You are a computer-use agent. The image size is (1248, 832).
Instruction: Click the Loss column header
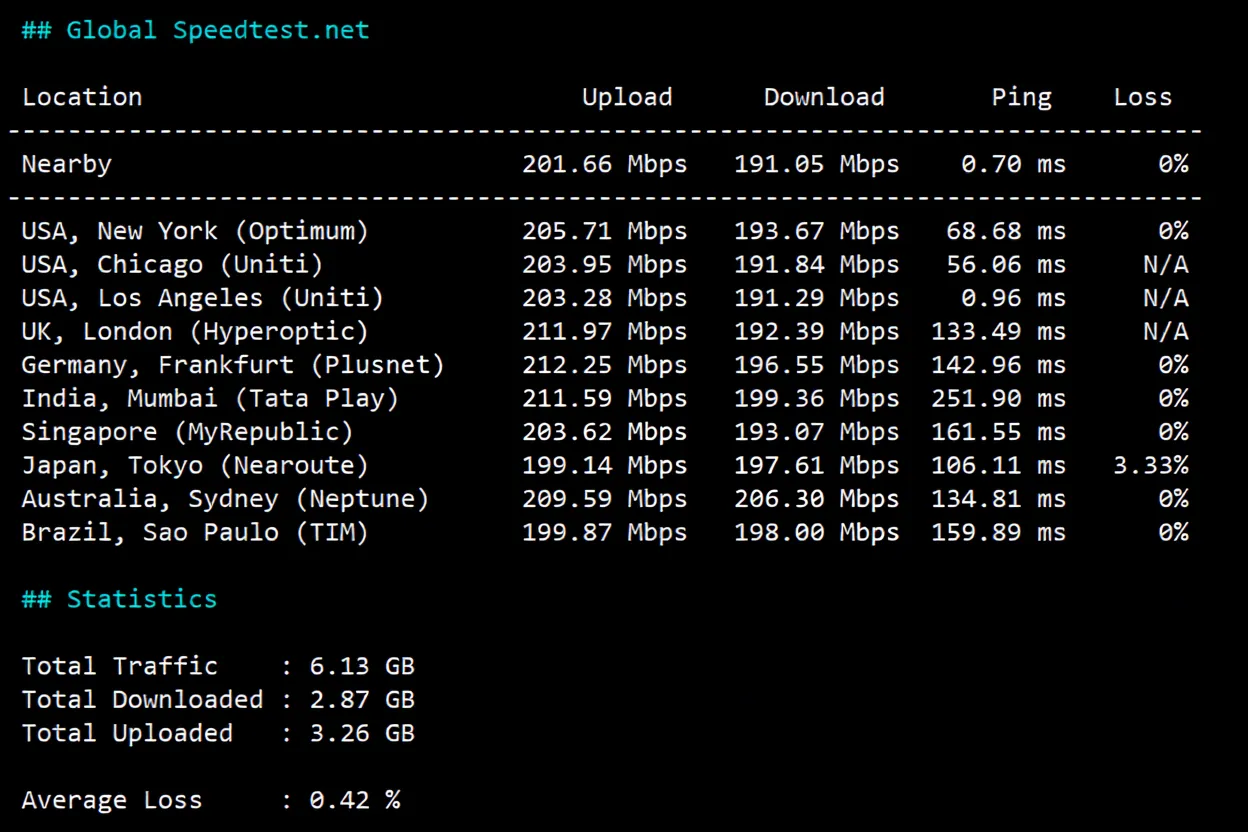tap(1142, 96)
